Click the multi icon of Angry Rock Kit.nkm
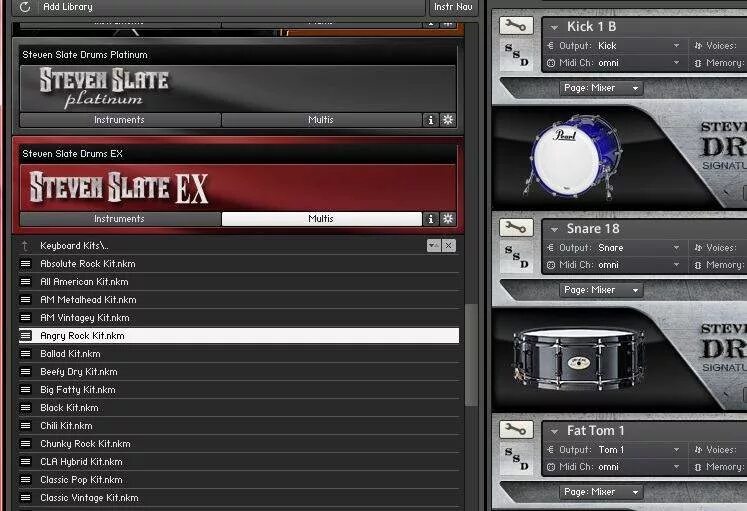The image size is (747, 511). point(25,335)
